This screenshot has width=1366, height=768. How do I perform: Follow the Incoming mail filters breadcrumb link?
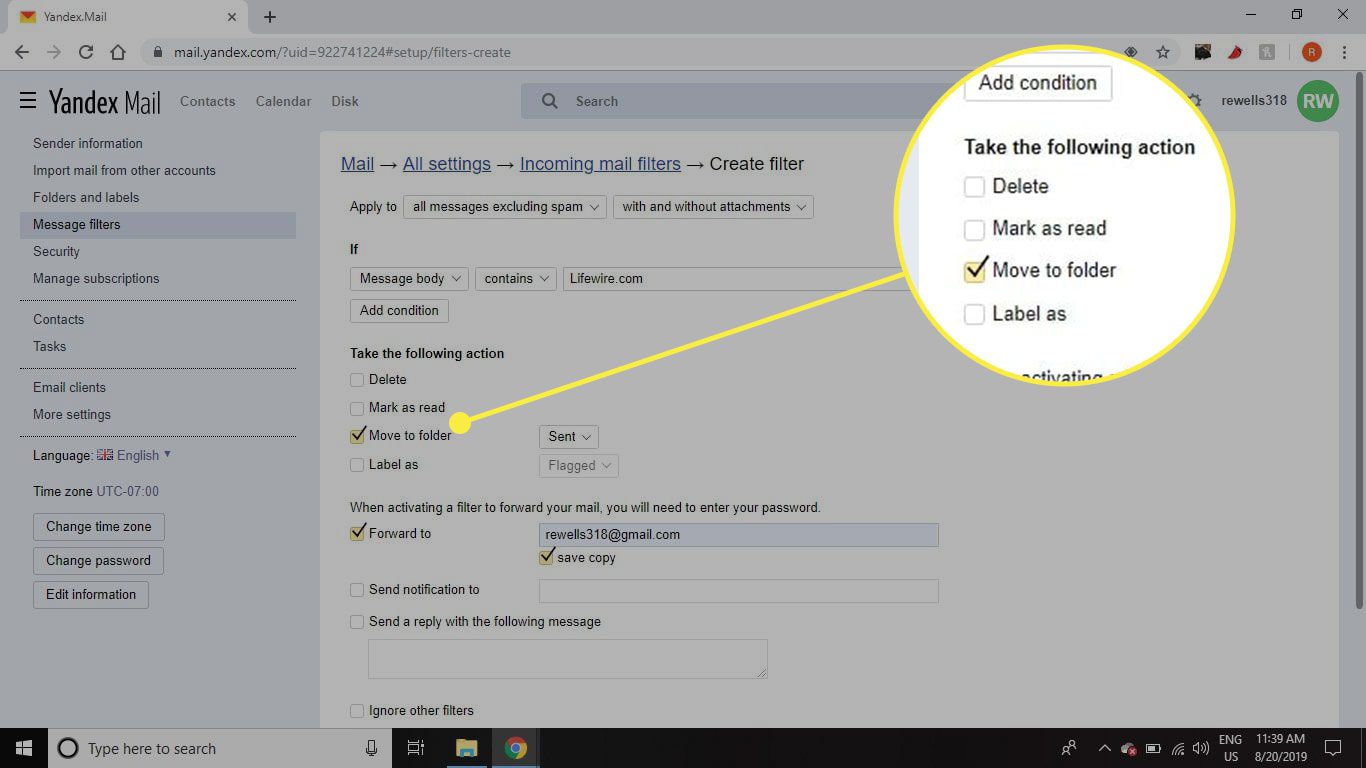600,164
